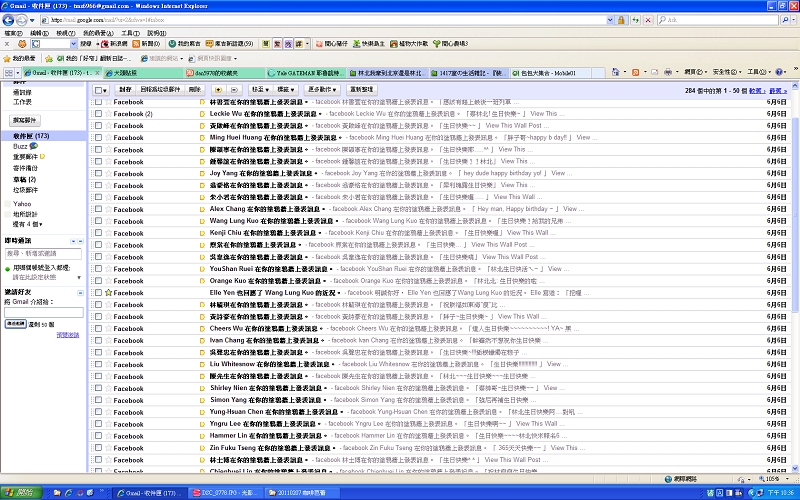Image resolution: width=800 pixels, height=500 pixels.
Task: Open the 檔案(F) File menu
Action: tap(13, 33)
